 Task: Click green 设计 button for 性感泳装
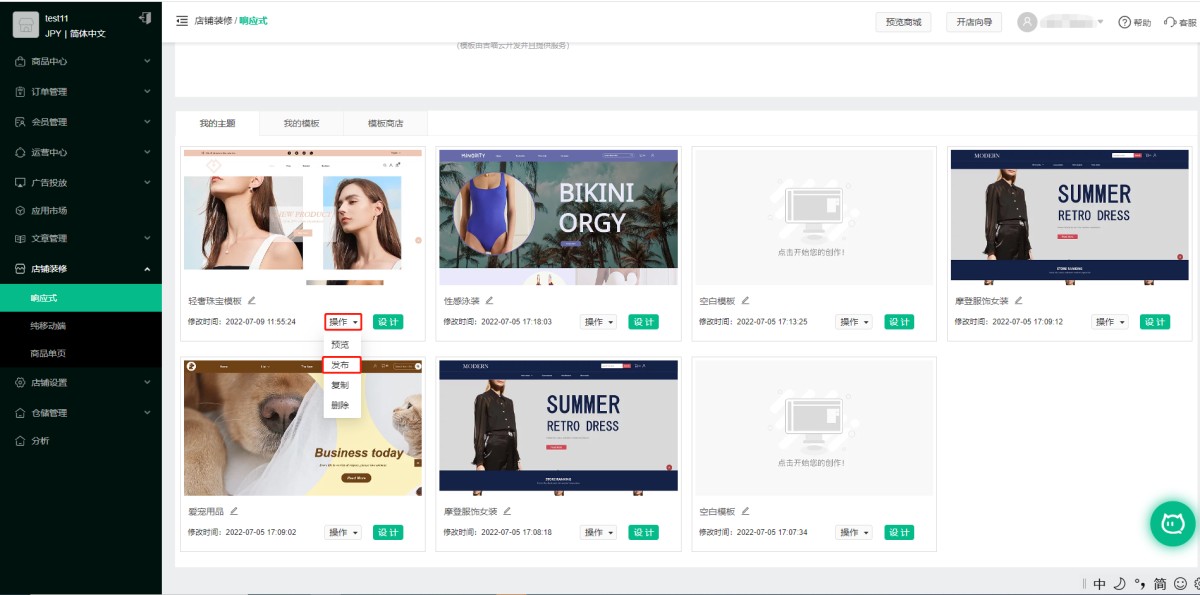tap(644, 322)
